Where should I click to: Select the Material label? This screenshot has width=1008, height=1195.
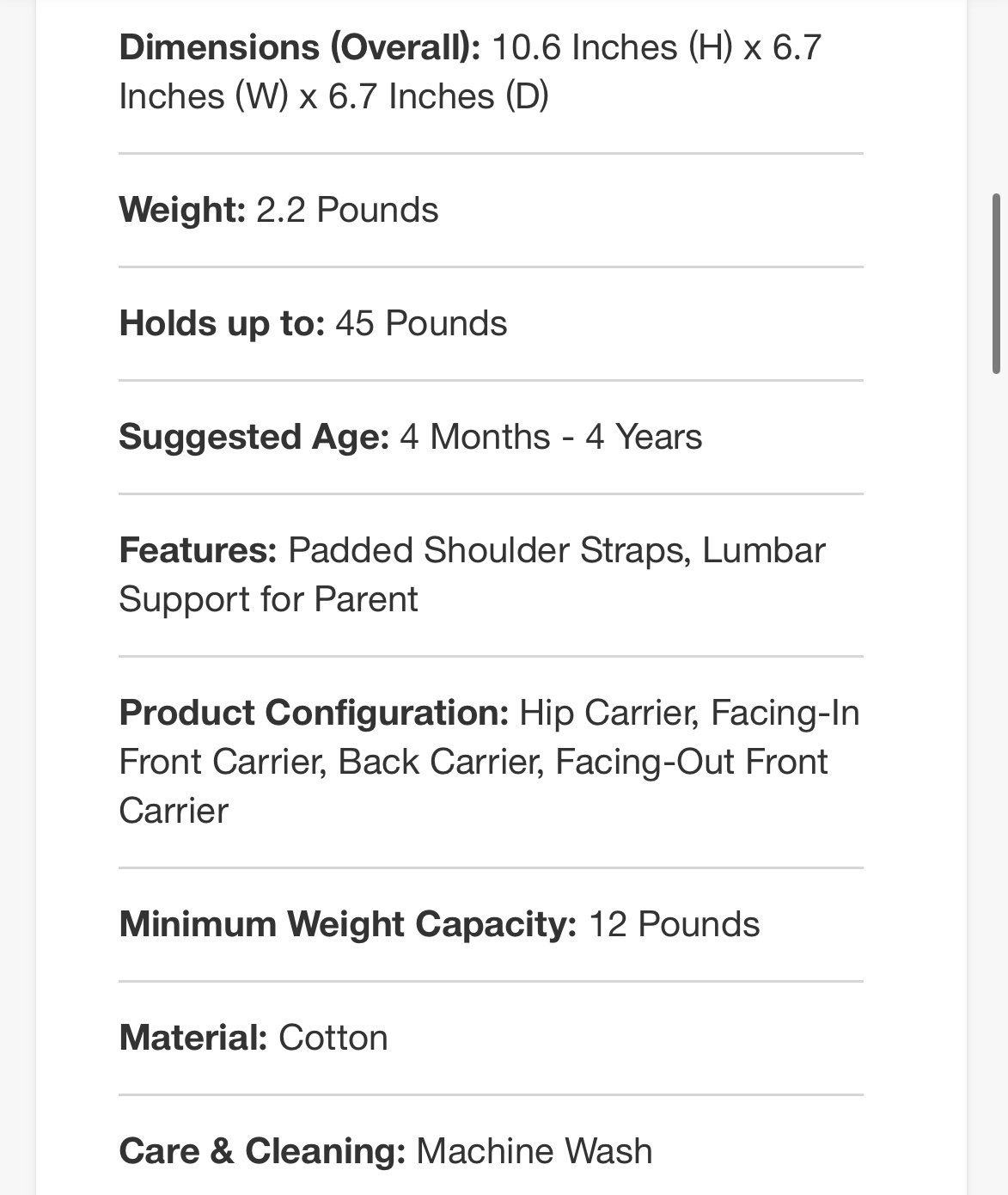coord(193,1038)
